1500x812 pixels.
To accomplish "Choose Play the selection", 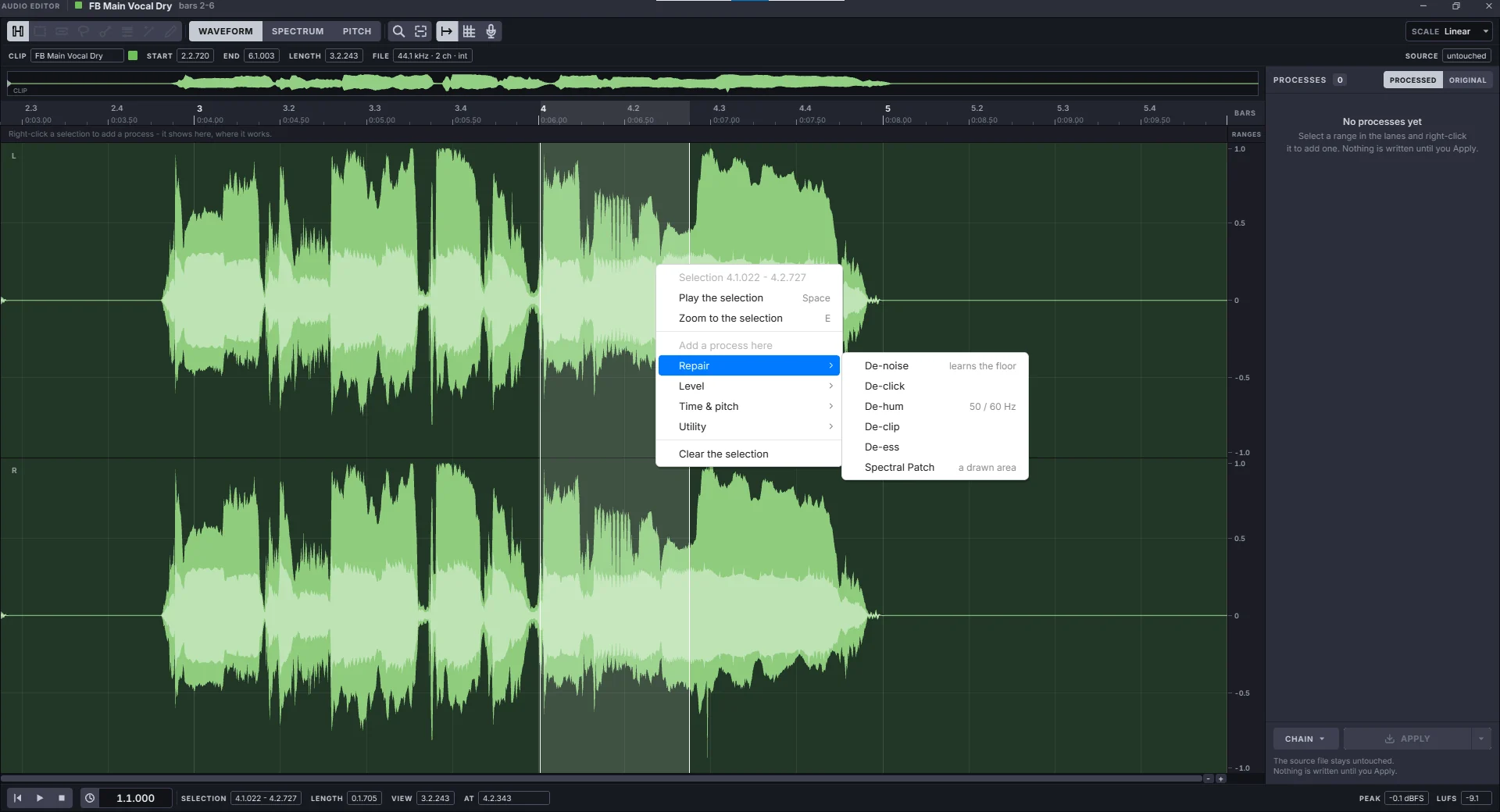I will 749,297.
